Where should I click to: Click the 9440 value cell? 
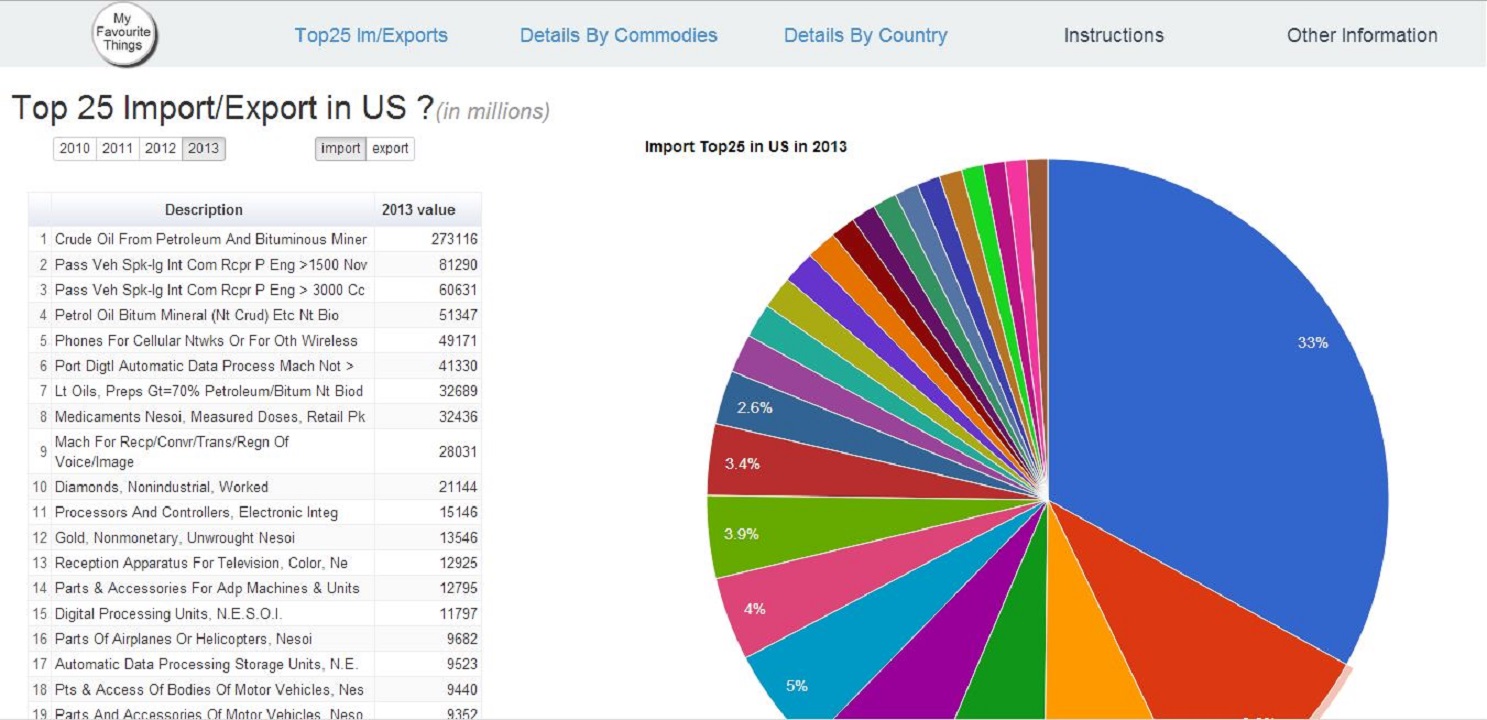[428, 690]
